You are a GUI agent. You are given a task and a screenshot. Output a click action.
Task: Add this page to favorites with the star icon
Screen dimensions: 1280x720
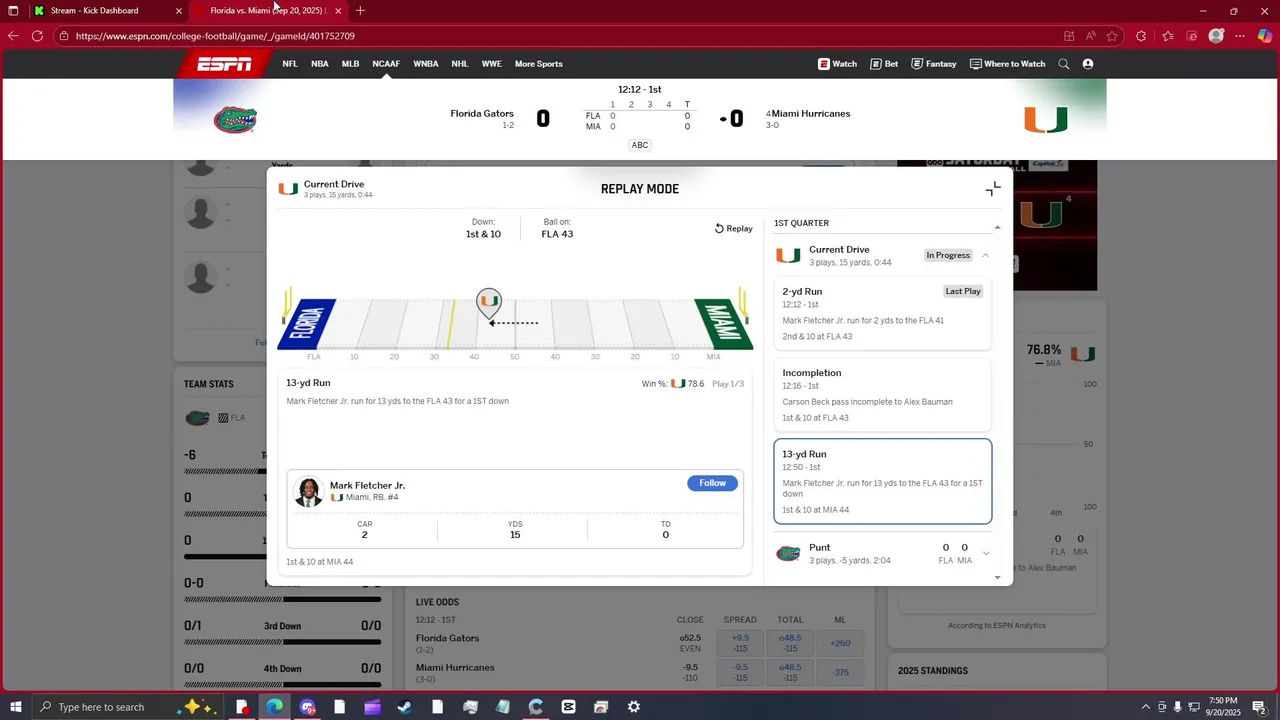[x=1112, y=36]
